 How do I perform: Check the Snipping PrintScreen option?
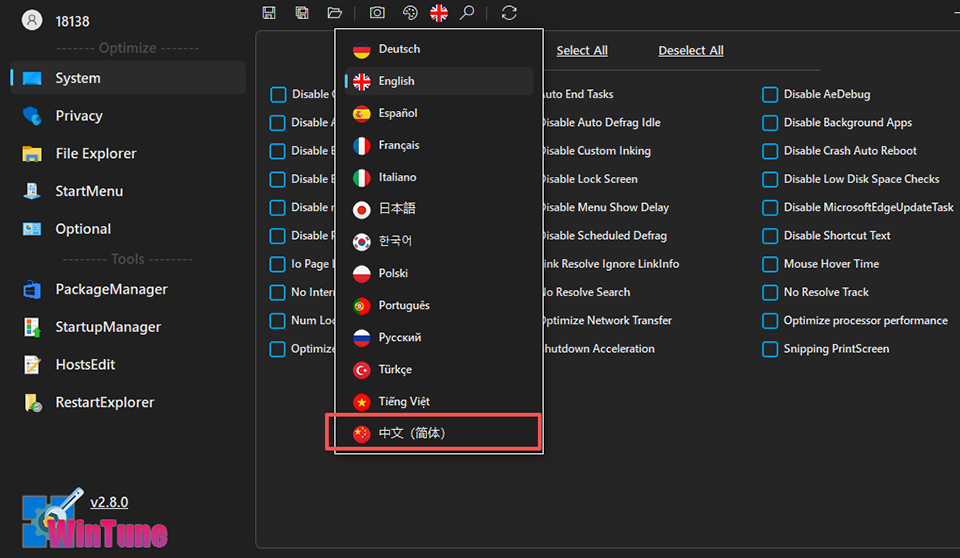tap(770, 350)
